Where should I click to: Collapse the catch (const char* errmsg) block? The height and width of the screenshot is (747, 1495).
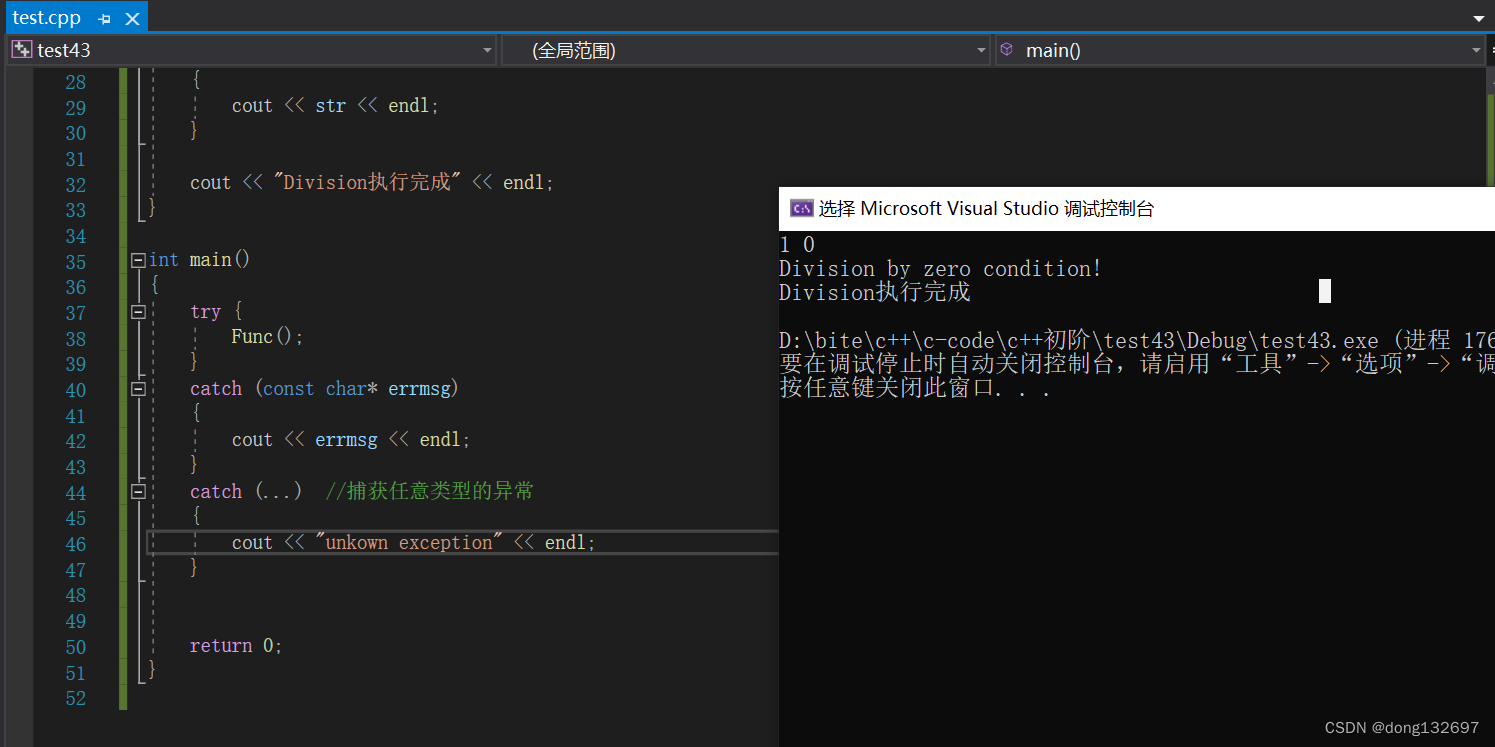pyautogui.click(x=138, y=389)
